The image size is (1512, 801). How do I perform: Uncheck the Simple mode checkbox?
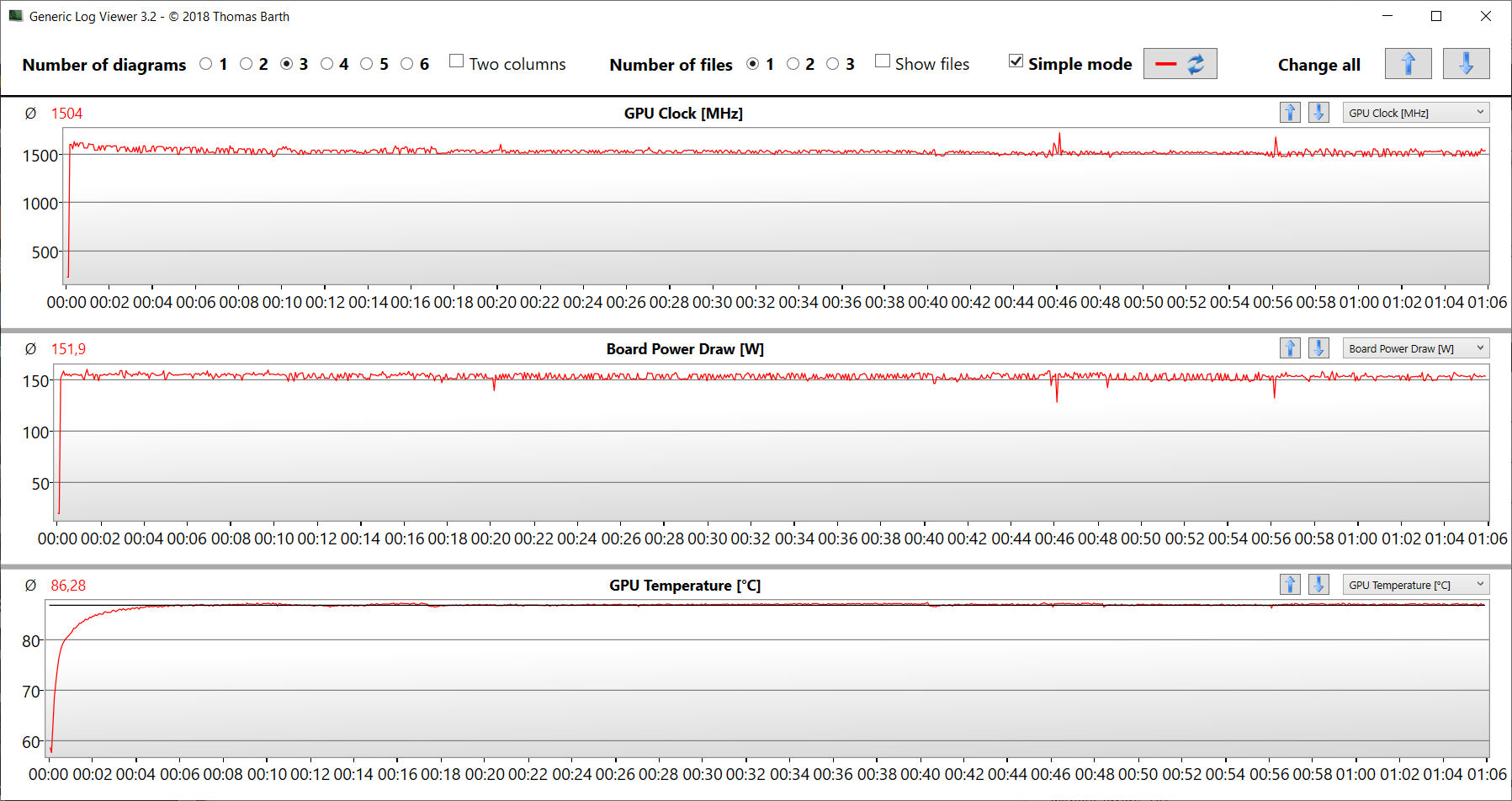(x=1016, y=61)
